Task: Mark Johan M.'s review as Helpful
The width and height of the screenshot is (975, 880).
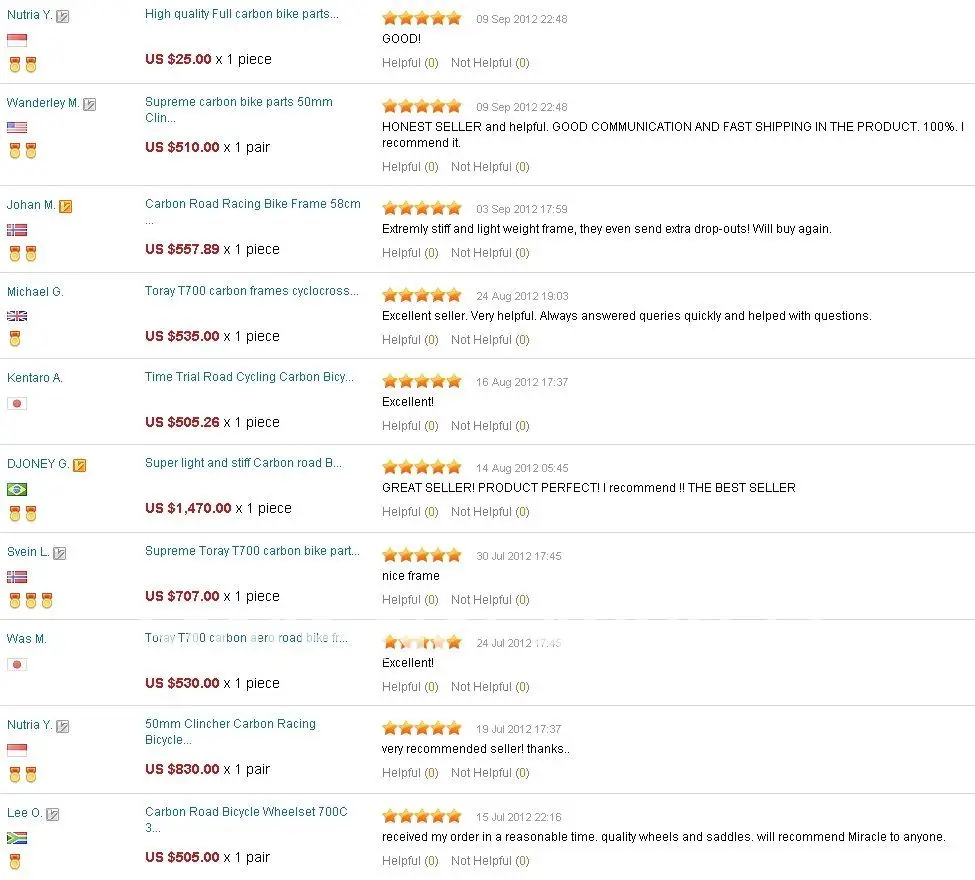Action: 410,252
